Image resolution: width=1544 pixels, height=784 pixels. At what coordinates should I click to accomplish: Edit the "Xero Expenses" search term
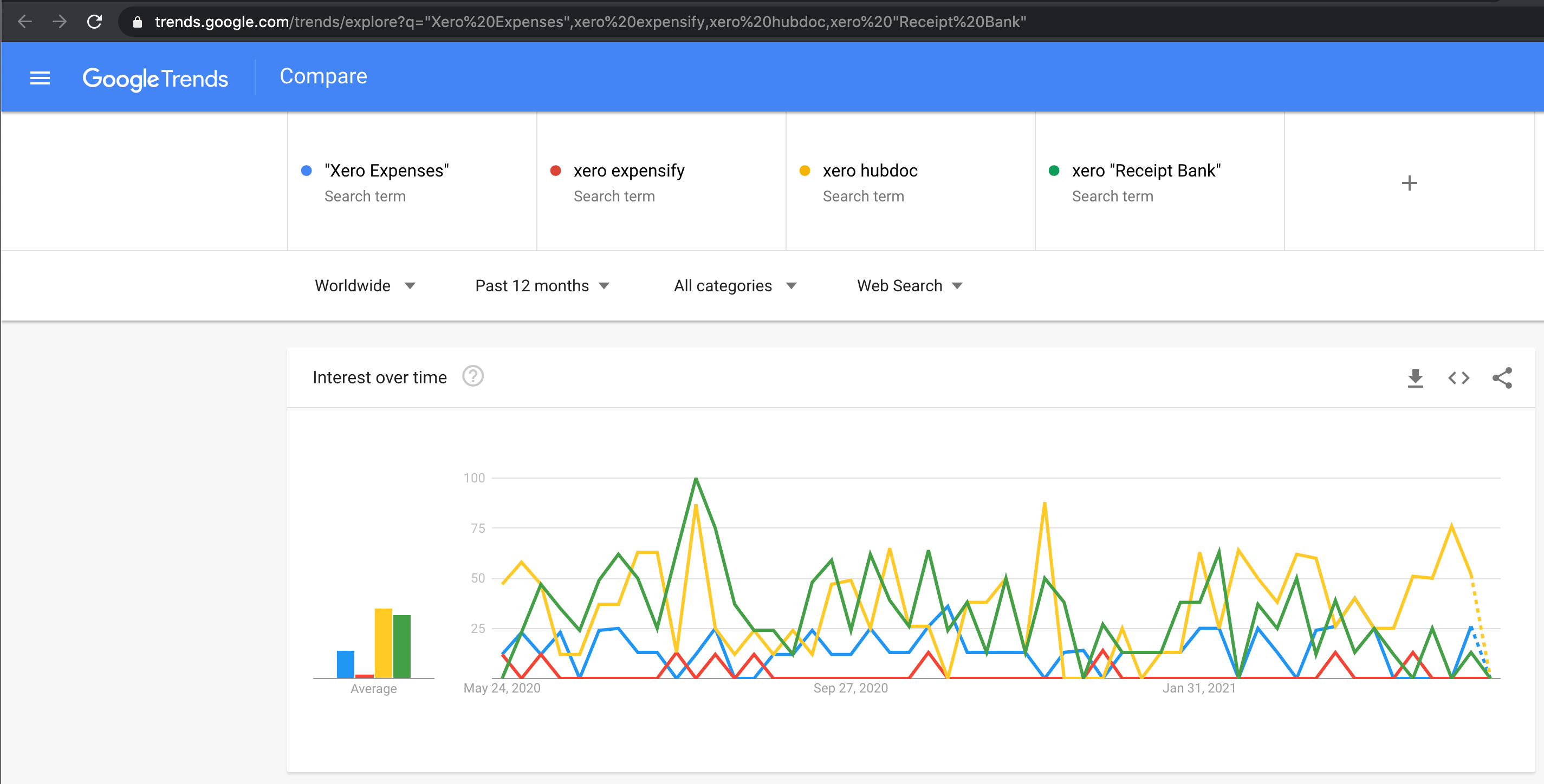point(387,171)
